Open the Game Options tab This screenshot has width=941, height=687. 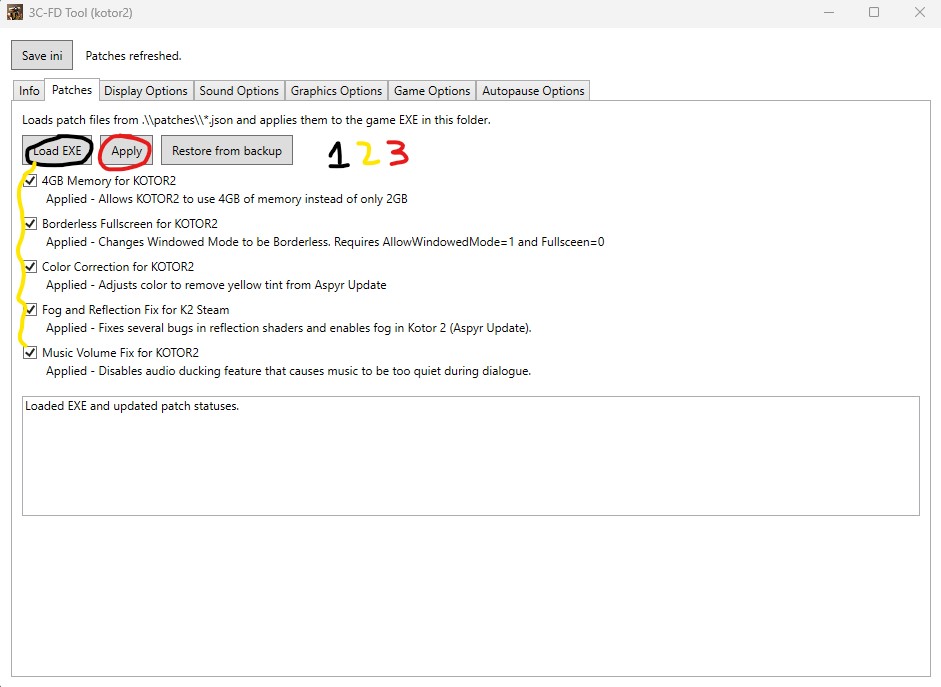(432, 91)
